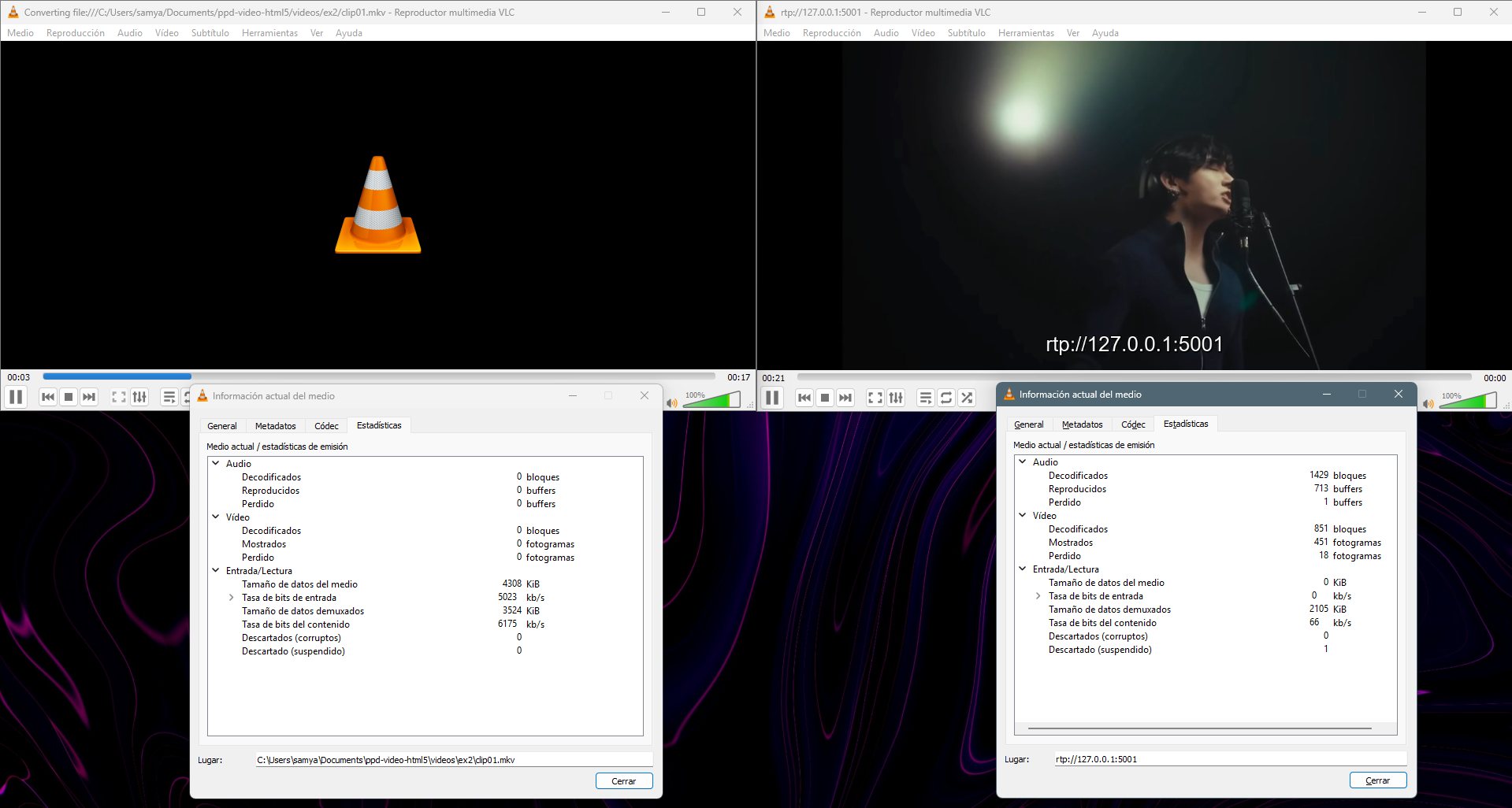Image resolution: width=1512 pixels, height=808 pixels.
Task: Click the Lugar path field in the right dialog
Action: 1230,759
